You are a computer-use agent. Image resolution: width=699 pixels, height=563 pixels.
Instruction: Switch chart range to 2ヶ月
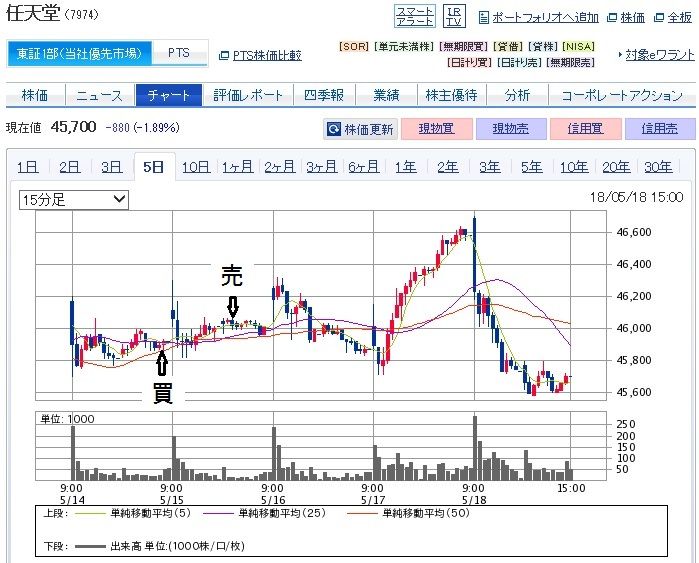click(280, 167)
